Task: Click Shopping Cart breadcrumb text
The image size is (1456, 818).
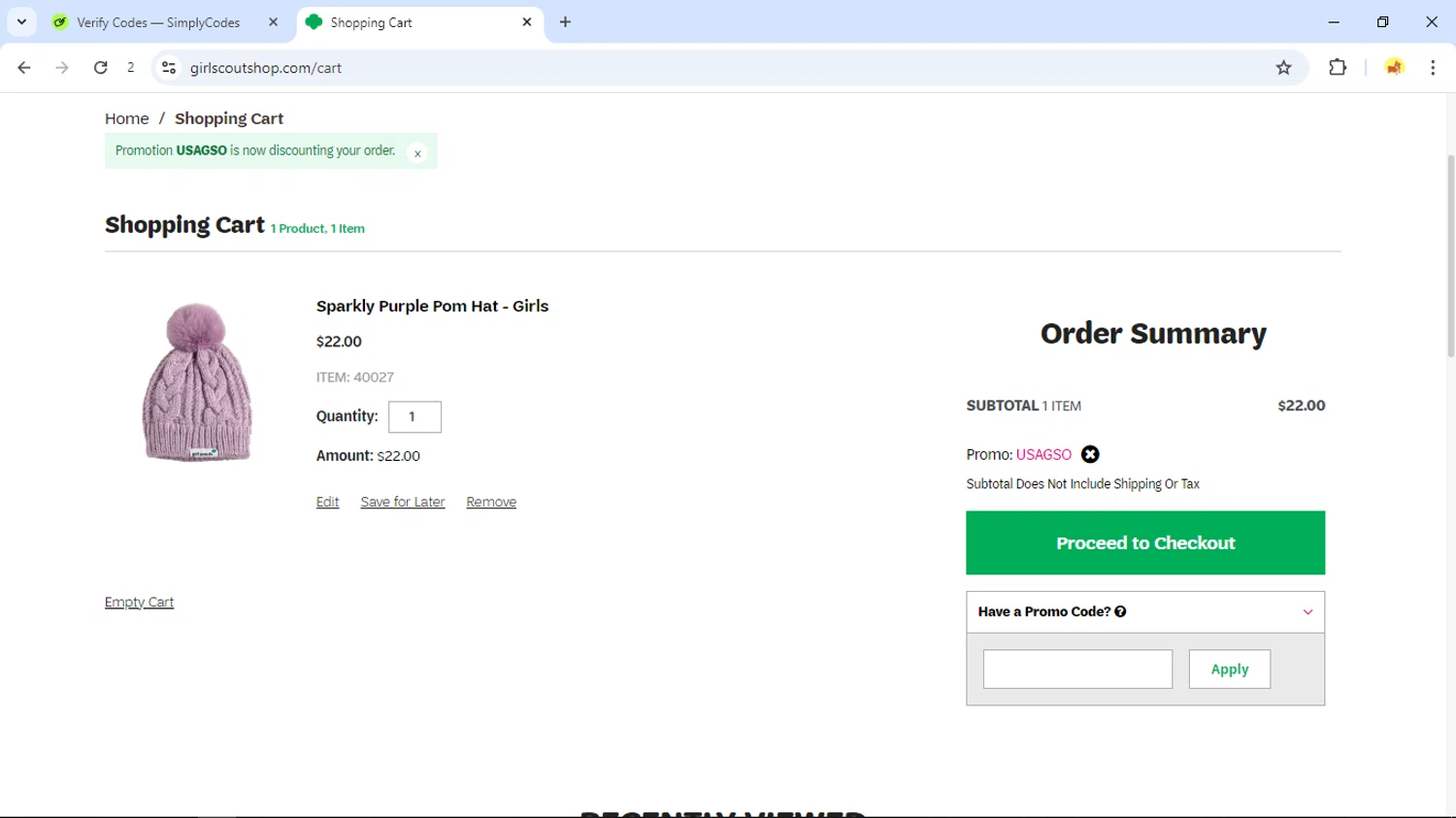Action: 229,118
